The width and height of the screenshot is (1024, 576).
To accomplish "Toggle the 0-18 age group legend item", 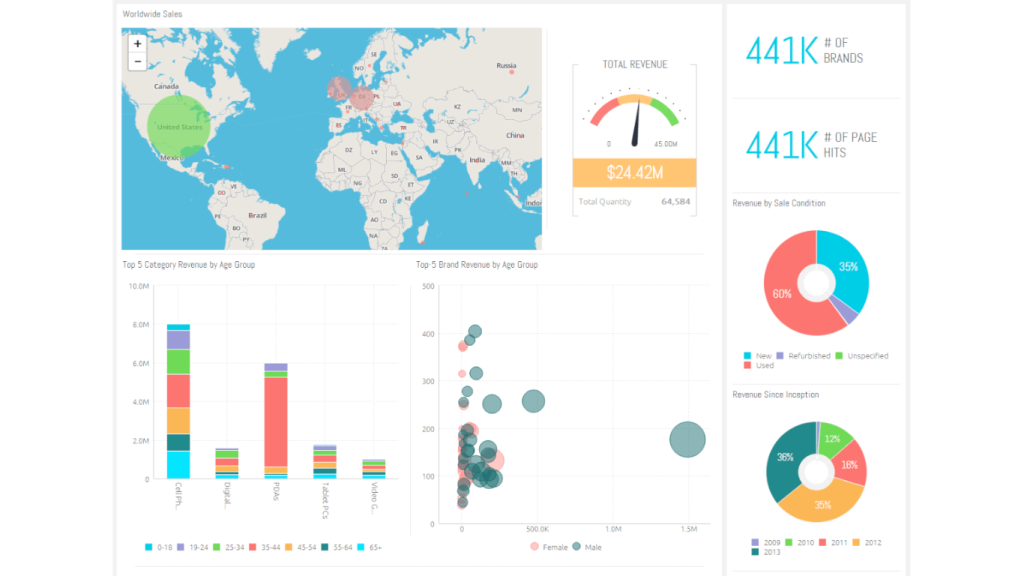I will click(x=160, y=547).
